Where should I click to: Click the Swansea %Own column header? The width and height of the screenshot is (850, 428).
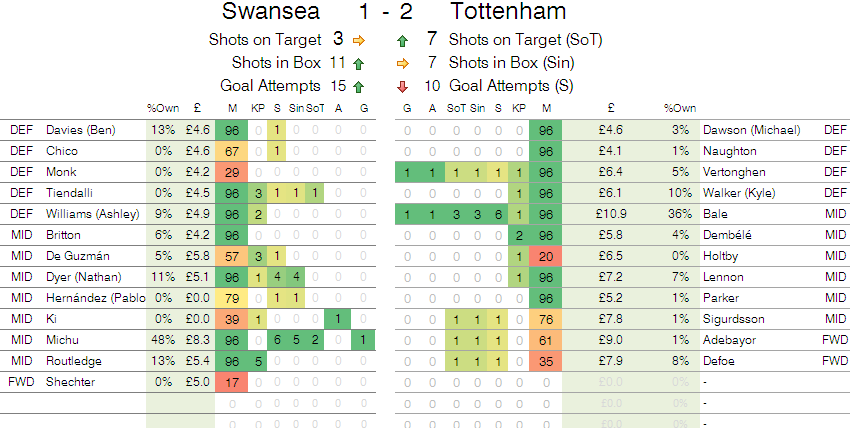pyautogui.click(x=161, y=108)
